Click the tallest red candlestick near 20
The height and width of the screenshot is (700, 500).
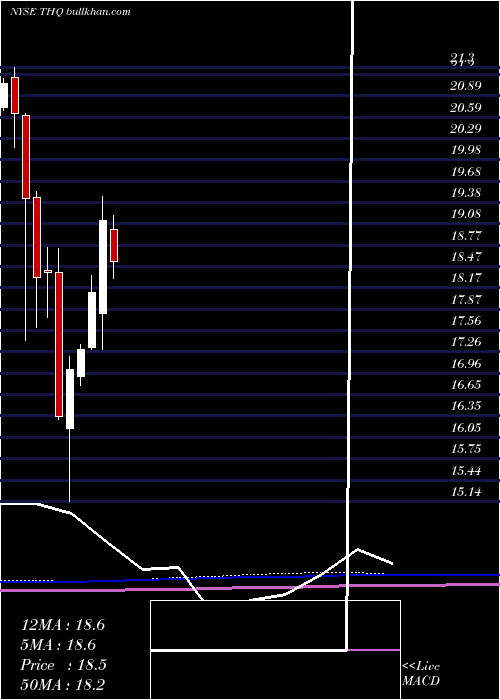[26, 157]
